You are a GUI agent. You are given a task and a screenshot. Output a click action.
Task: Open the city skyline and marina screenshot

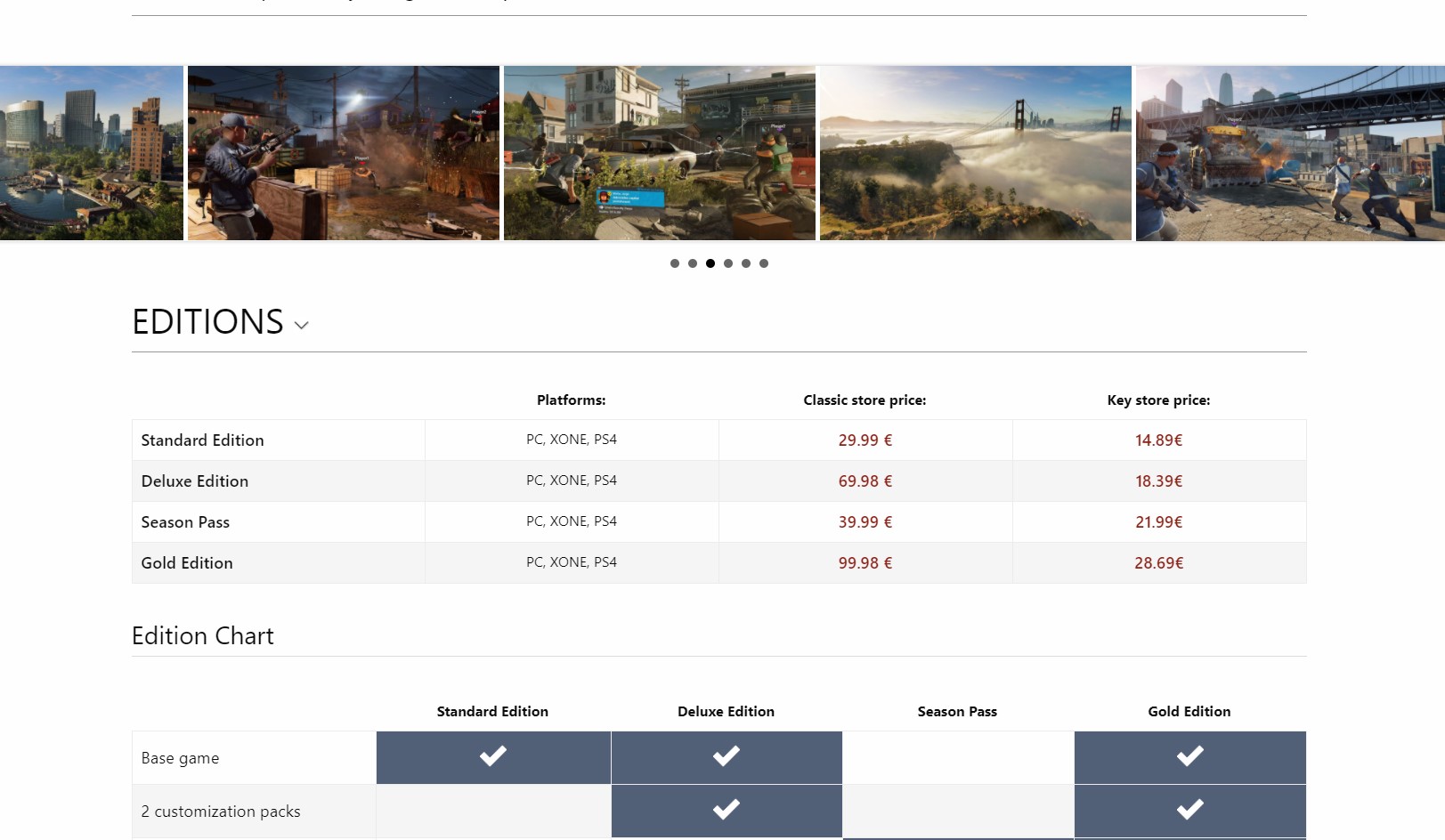click(x=92, y=153)
